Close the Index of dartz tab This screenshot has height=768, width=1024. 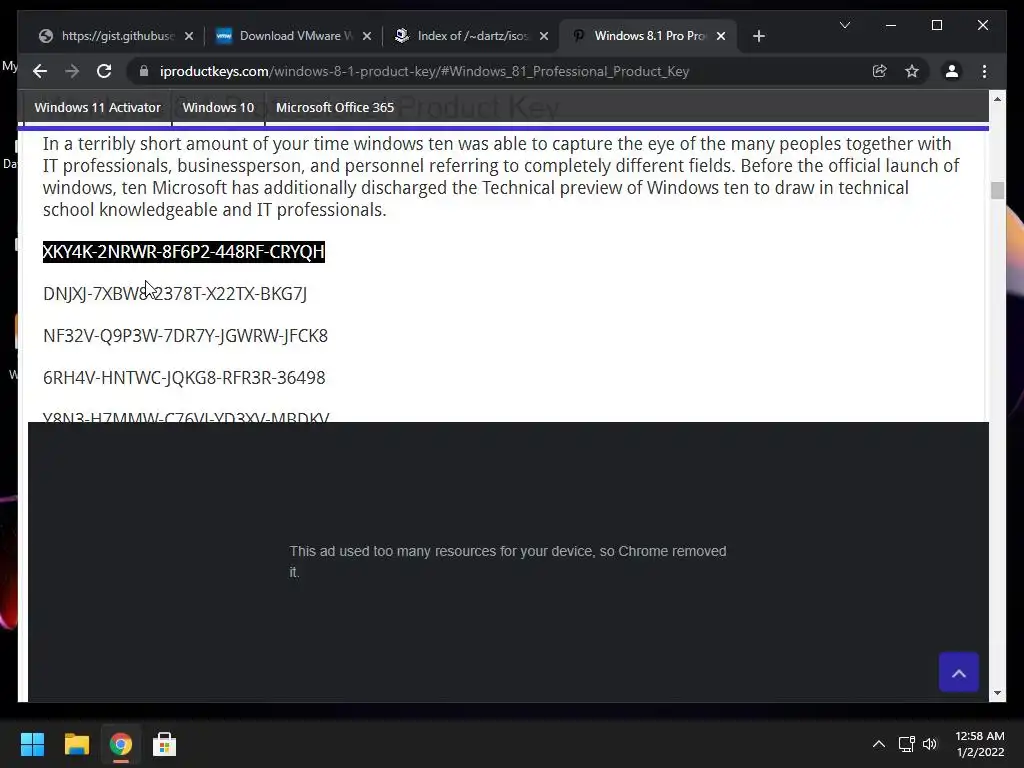click(x=544, y=36)
